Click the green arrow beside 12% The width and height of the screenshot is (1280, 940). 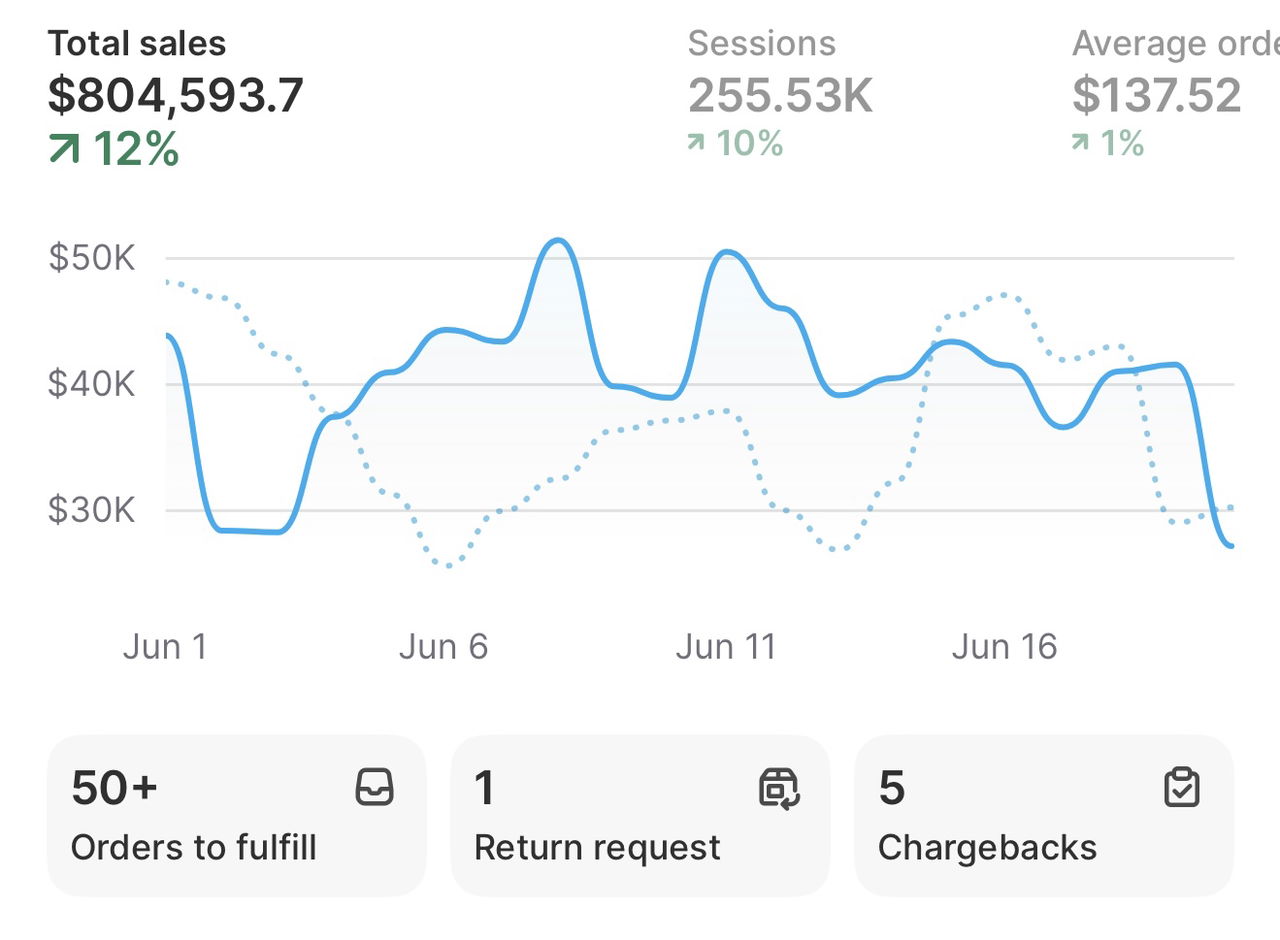coord(65,150)
